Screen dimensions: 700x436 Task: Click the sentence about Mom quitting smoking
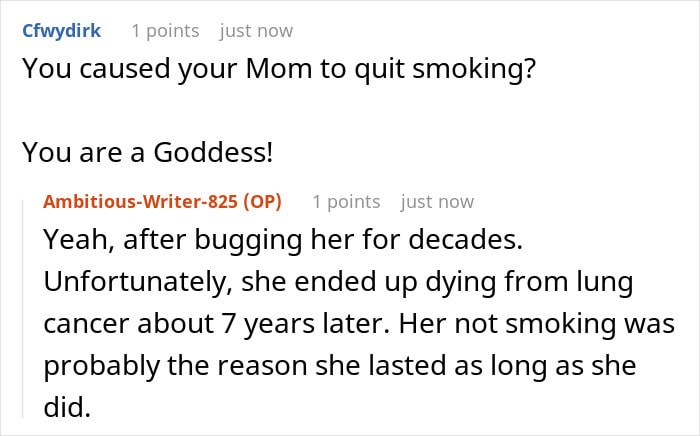(279, 69)
